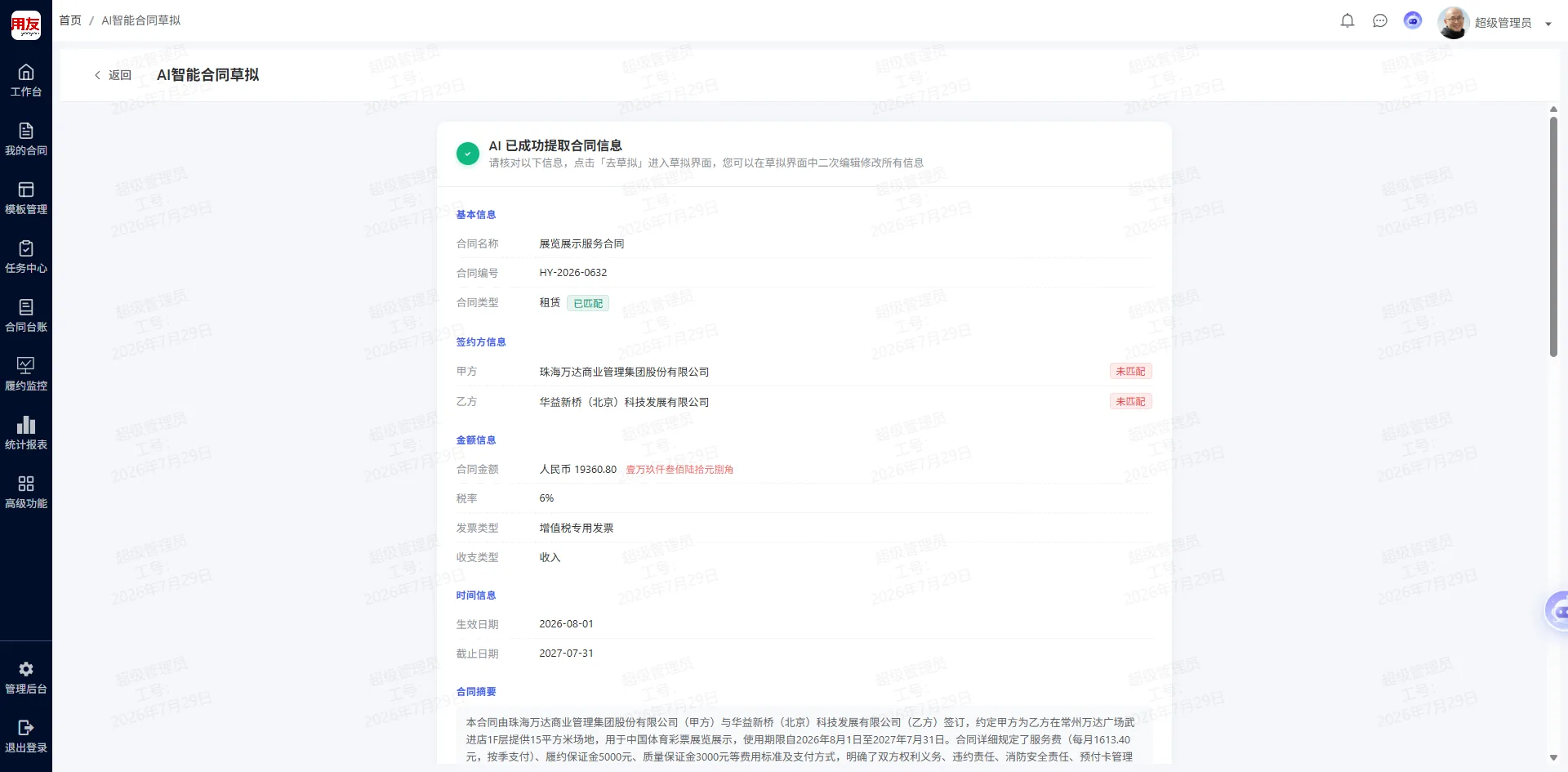Click 收入 income type value
This screenshot has width=1568, height=772.
click(x=550, y=558)
